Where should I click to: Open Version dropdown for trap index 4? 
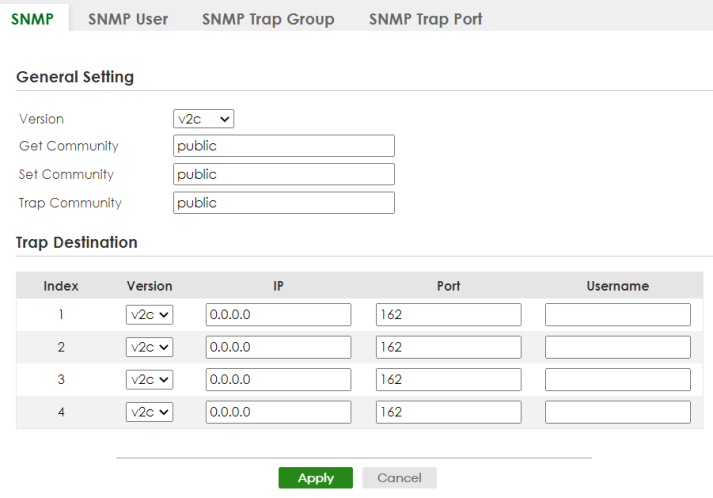150,412
